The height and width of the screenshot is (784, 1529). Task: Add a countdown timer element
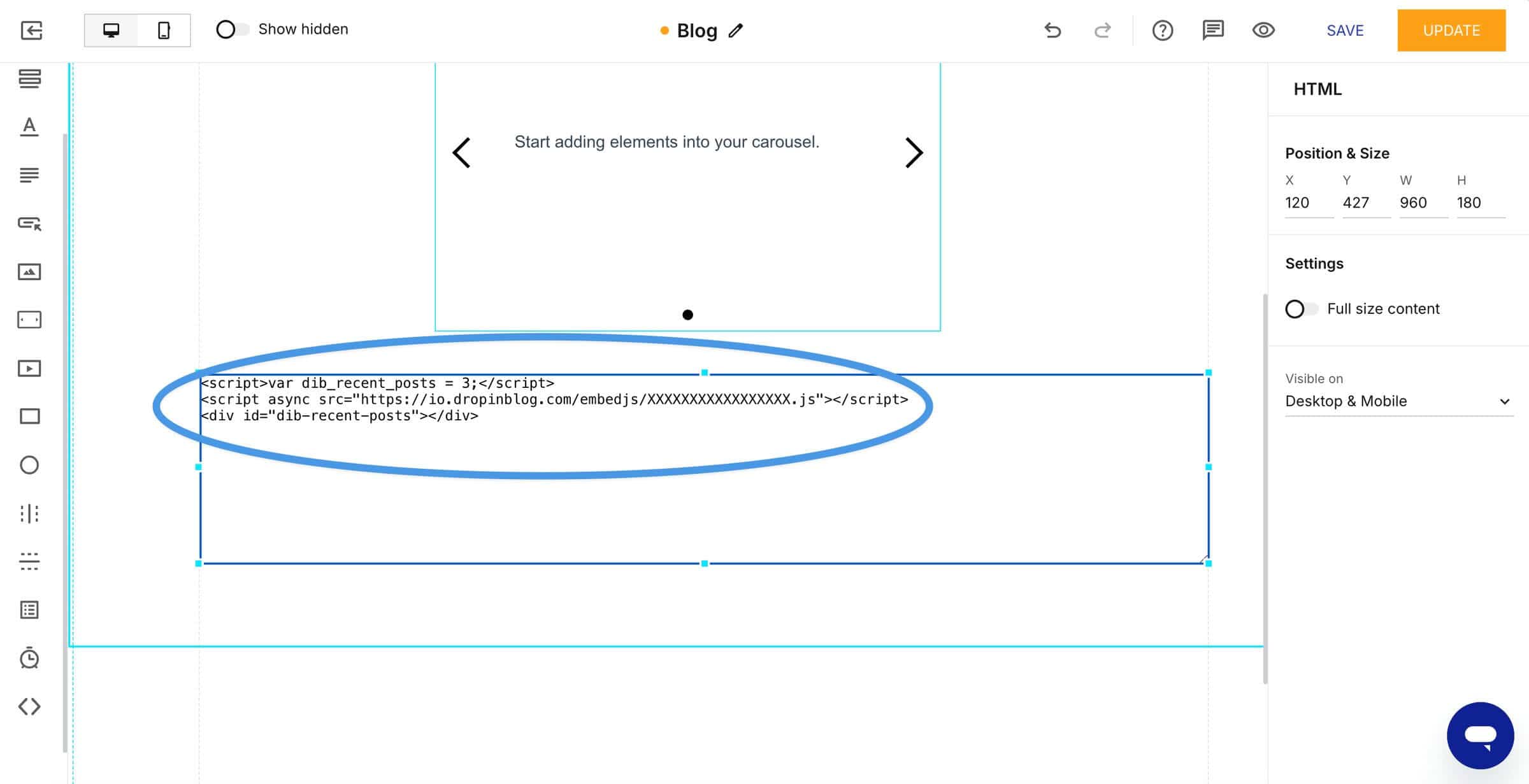click(x=29, y=658)
